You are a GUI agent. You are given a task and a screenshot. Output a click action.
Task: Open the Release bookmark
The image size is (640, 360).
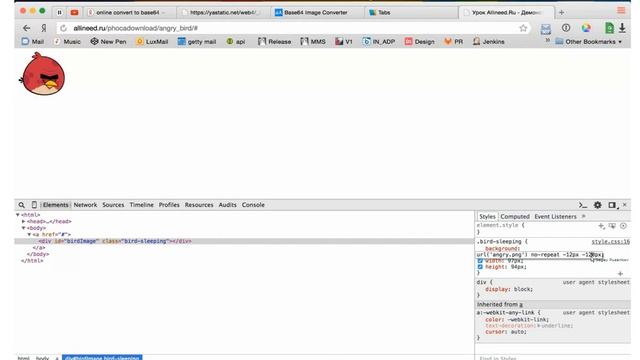pos(274,42)
